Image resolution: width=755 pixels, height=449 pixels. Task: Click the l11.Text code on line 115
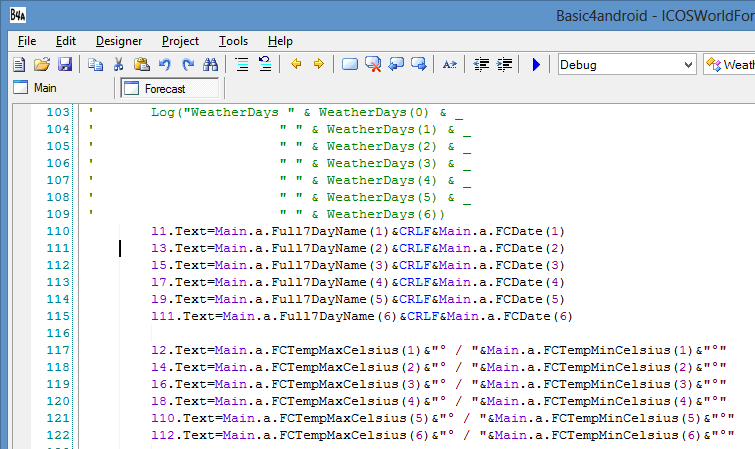(x=182, y=316)
